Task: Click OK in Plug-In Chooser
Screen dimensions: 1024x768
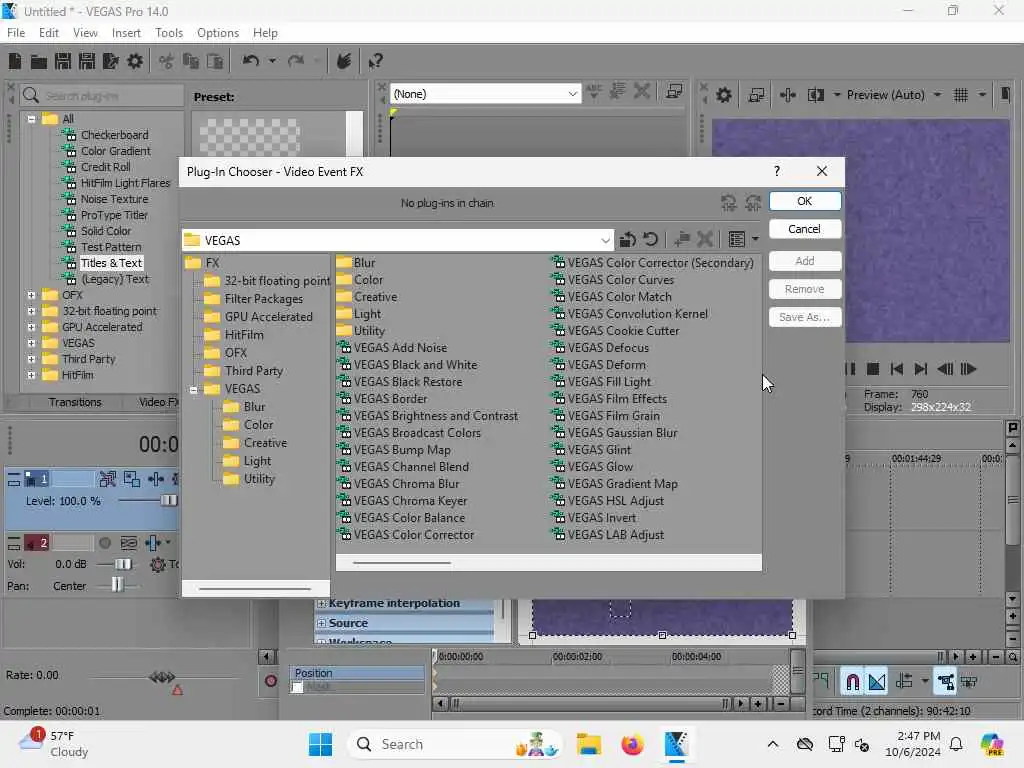Action: click(x=805, y=201)
